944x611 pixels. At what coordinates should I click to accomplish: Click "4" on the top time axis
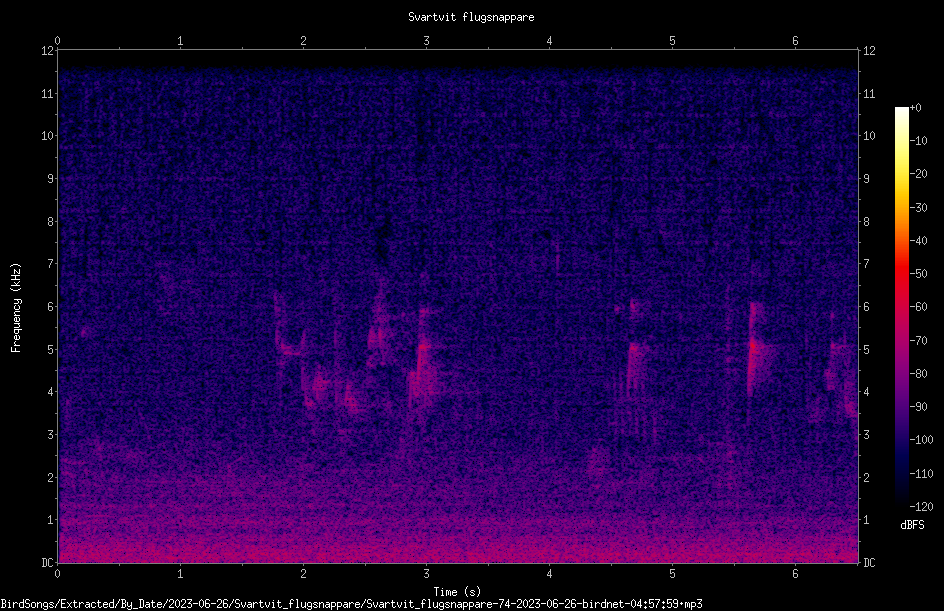click(x=549, y=41)
